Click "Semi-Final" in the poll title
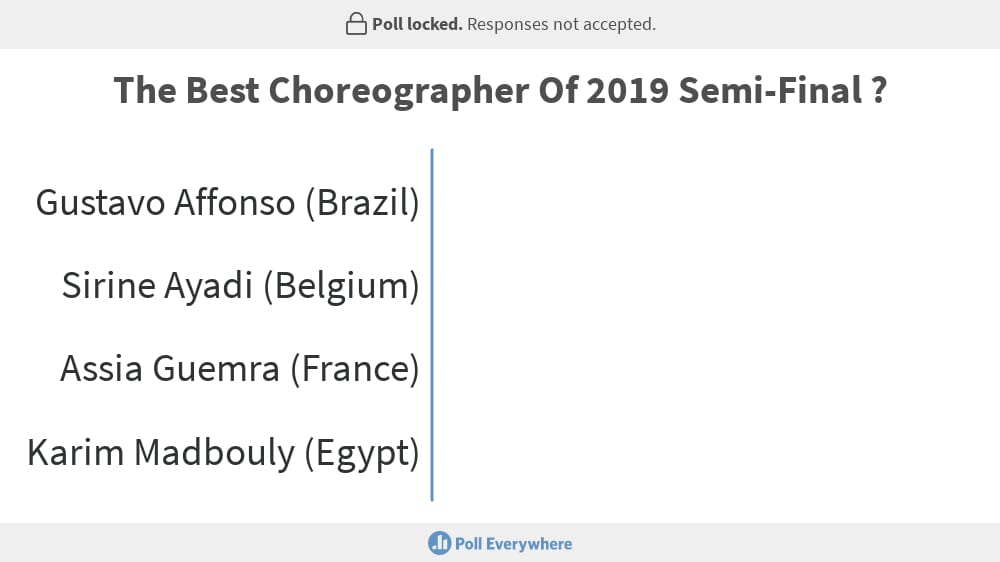The height and width of the screenshot is (562, 1000). click(x=770, y=91)
